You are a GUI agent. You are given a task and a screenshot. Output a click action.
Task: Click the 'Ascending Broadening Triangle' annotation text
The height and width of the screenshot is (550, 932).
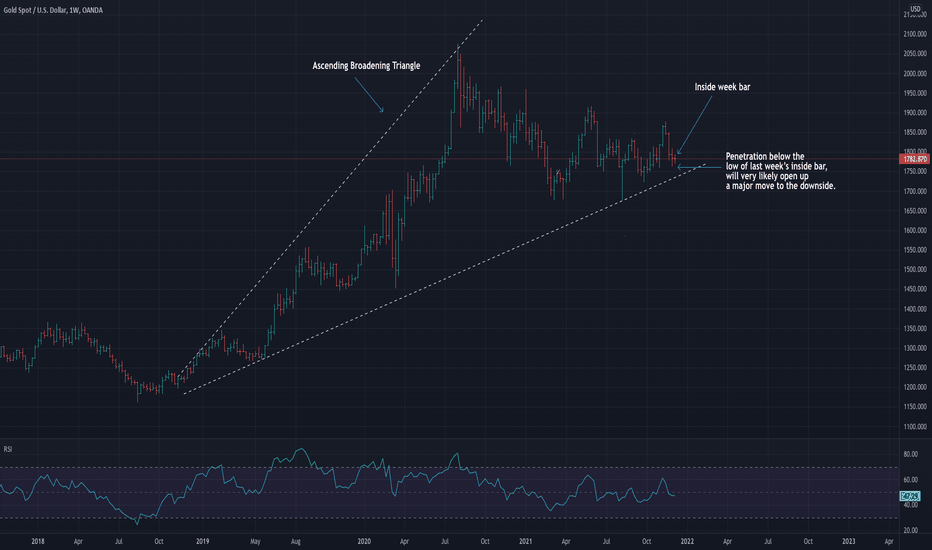[366, 65]
